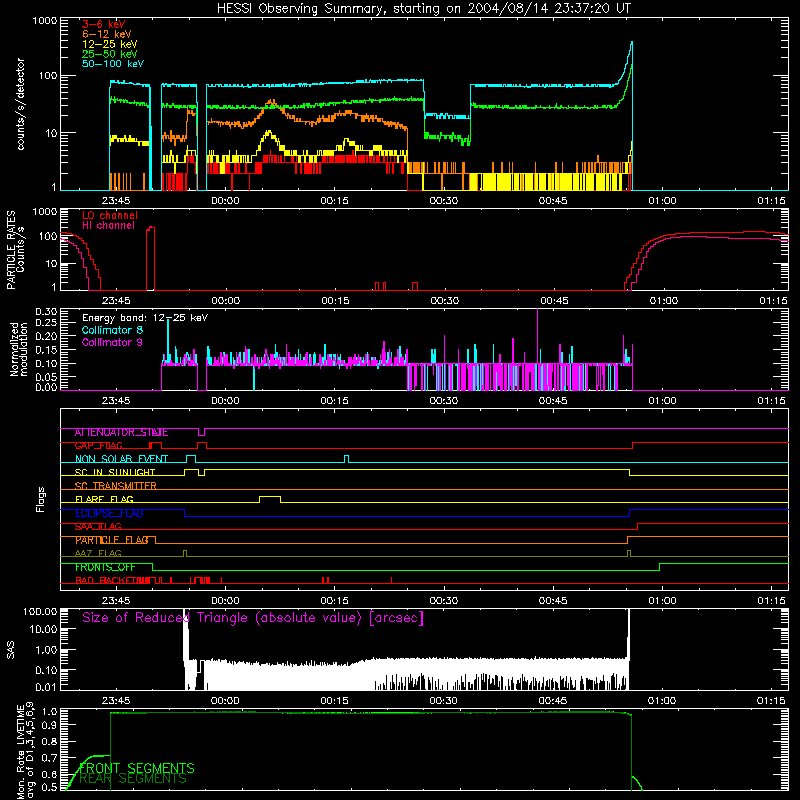Image resolution: width=800 pixels, height=800 pixels.
Task: Click the AAZ_FLAG label
Action: pyautogui.click(x=98, y=553)
